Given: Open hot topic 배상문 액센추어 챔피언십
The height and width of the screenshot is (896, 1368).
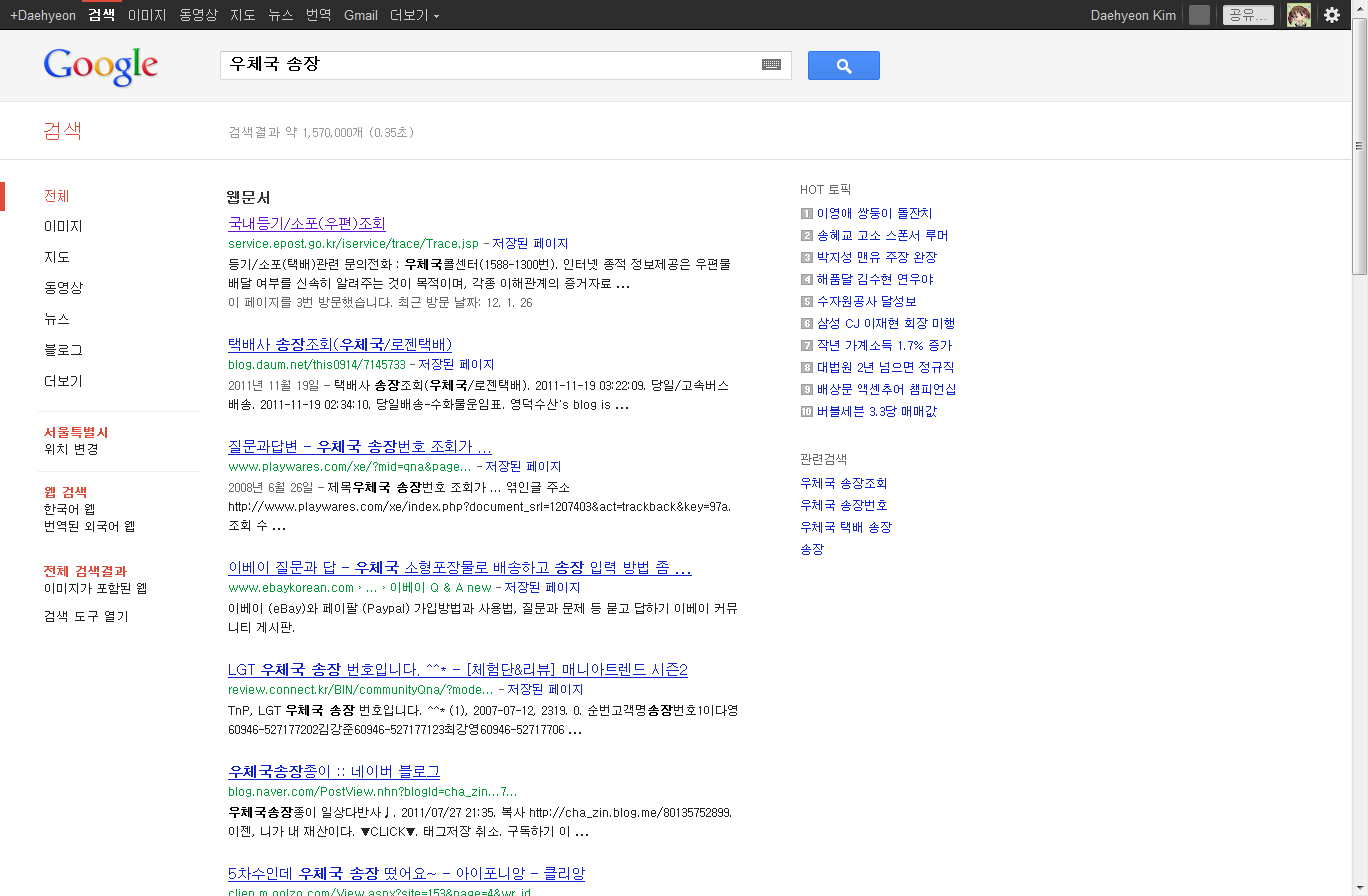Looking at the screenshot, I should pyautogui.click(x=887, y=389).
